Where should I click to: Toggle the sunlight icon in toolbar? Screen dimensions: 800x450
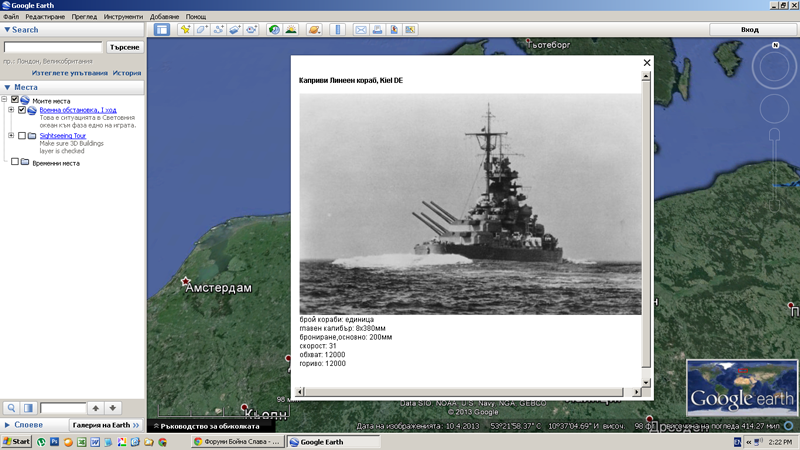pos(293,30)
